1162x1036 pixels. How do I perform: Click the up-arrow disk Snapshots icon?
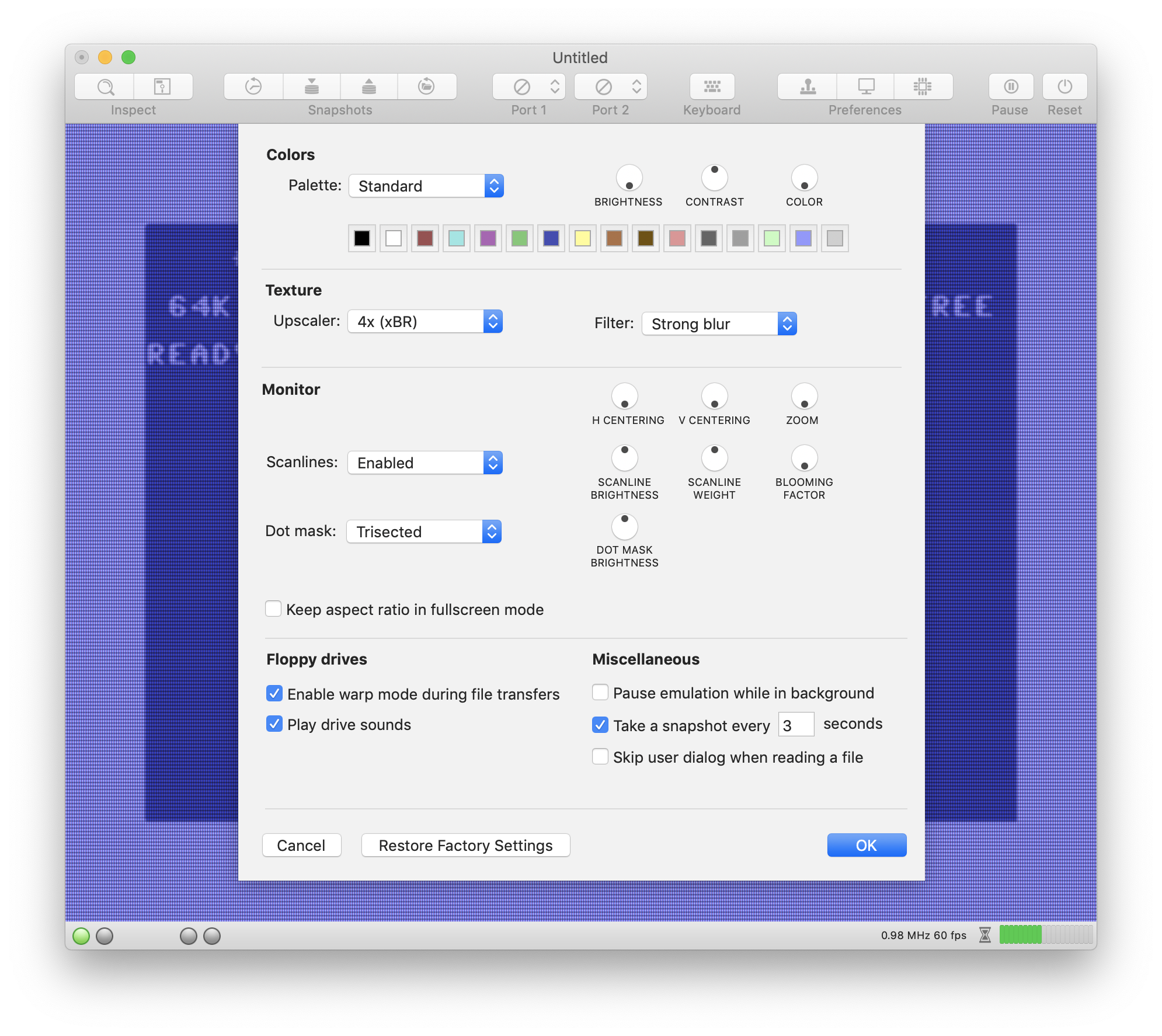pyautogui.click(x=369, y=87)
